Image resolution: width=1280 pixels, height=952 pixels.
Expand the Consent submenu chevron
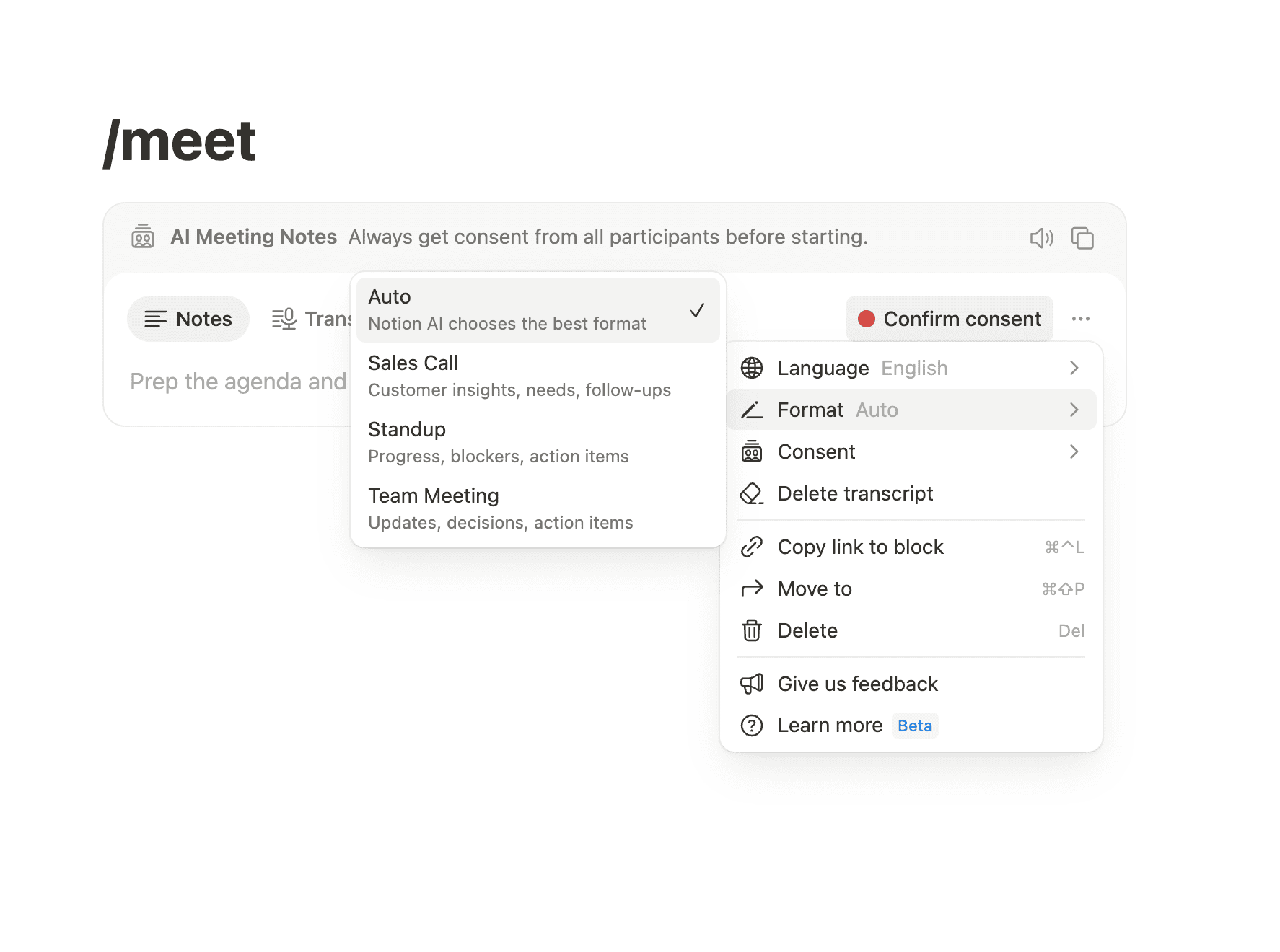pos(1074,451)
